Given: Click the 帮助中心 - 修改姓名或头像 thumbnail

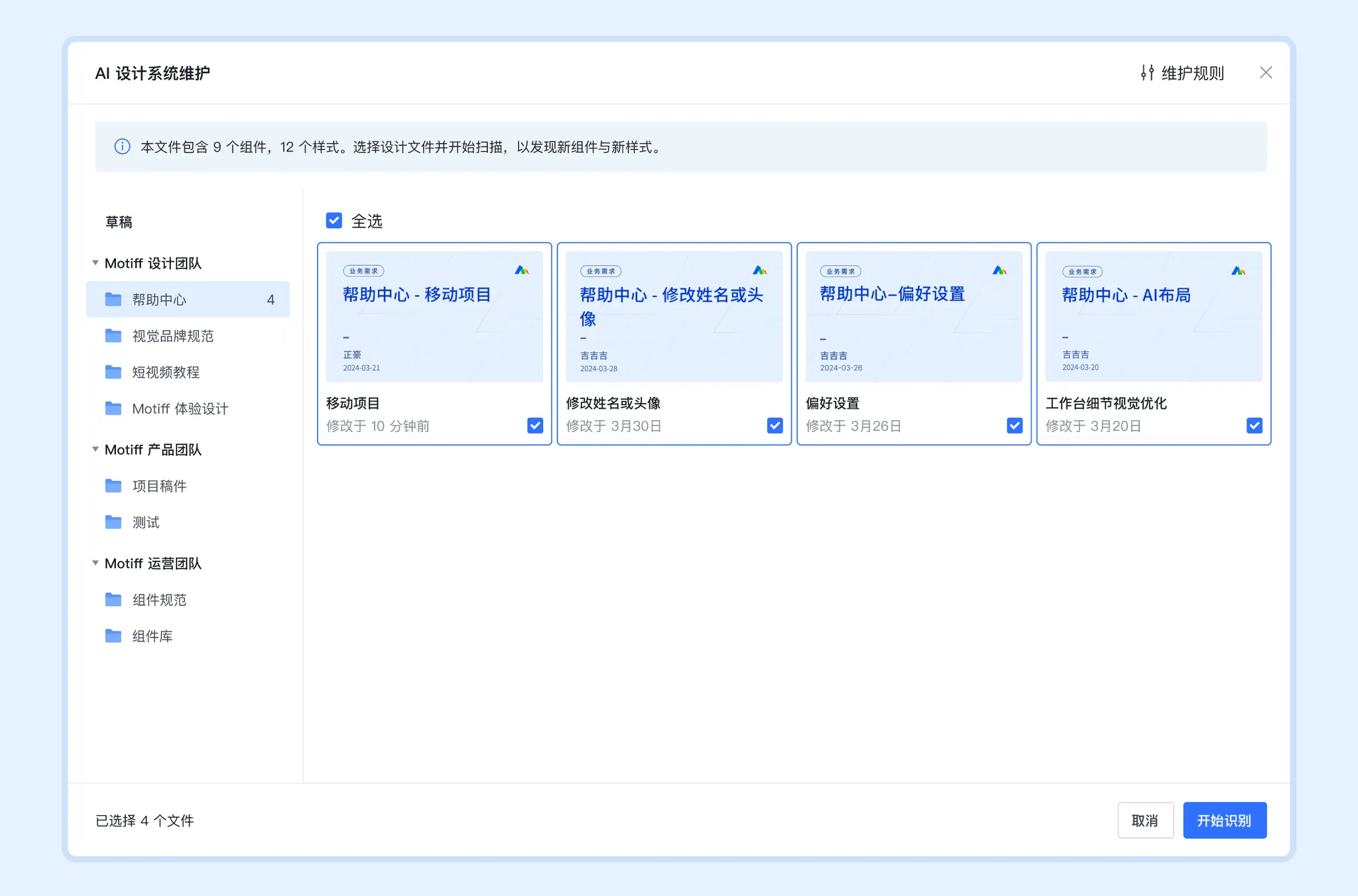Looking at the screenshot, I should pos(674,316).
